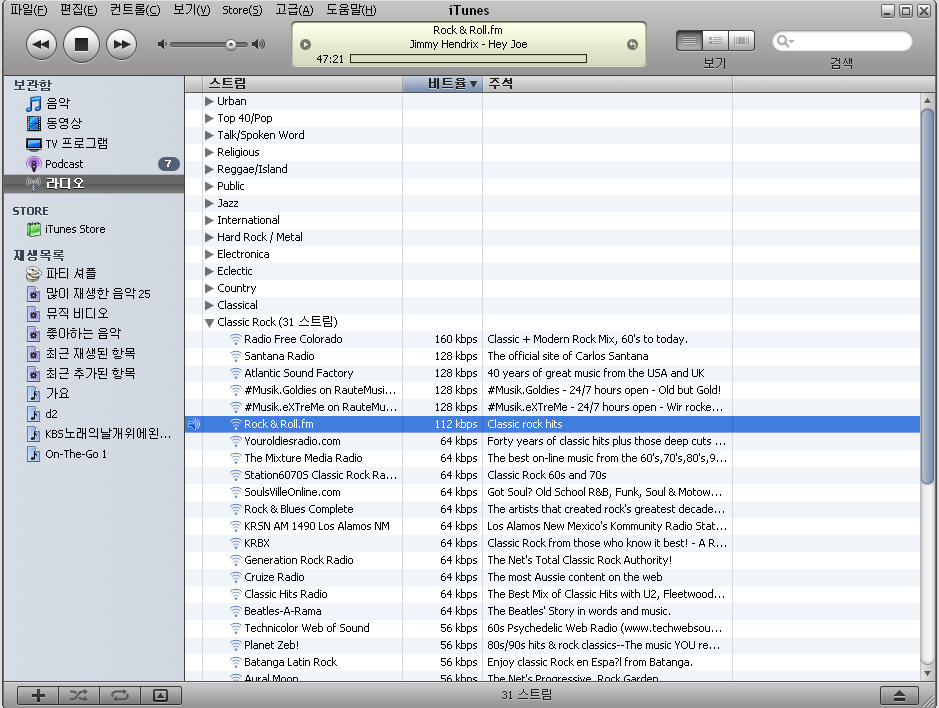Expand the Country category
This screenshot has height=708, width=939.
point(209,288)
